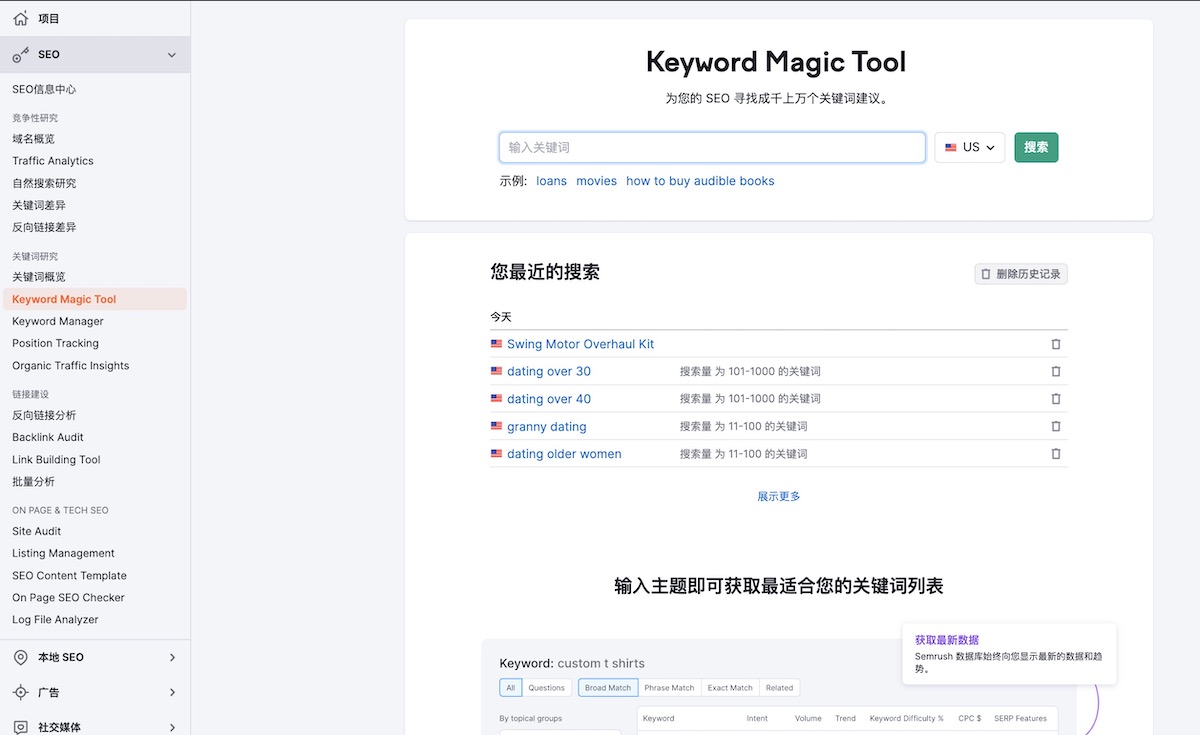Open Keyword Manager in sidebar
Image resolution: width=1200 pixels, height=735 pixels.
click(x=58, y=321)
